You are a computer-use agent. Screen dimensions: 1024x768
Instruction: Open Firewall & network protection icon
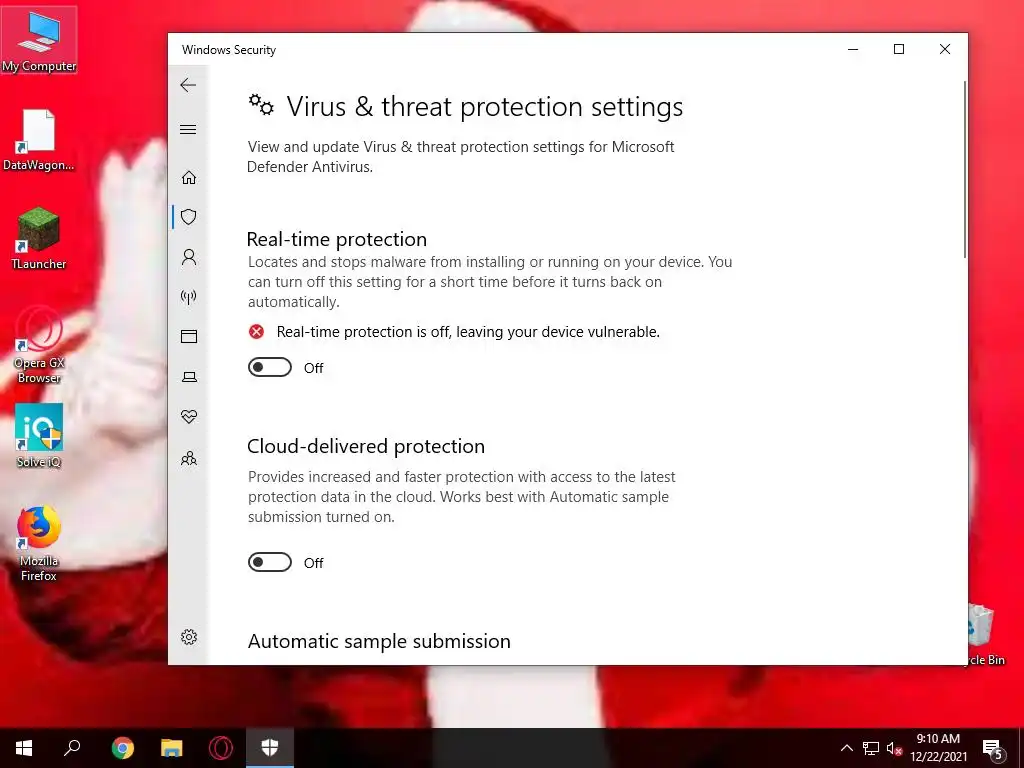pos(189,297)
